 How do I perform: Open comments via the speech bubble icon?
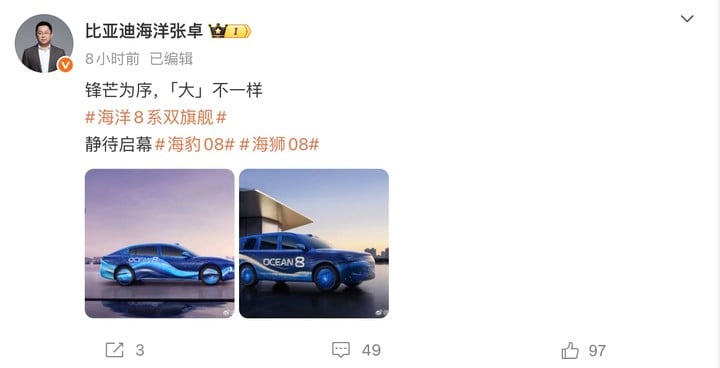coord(341,350)
